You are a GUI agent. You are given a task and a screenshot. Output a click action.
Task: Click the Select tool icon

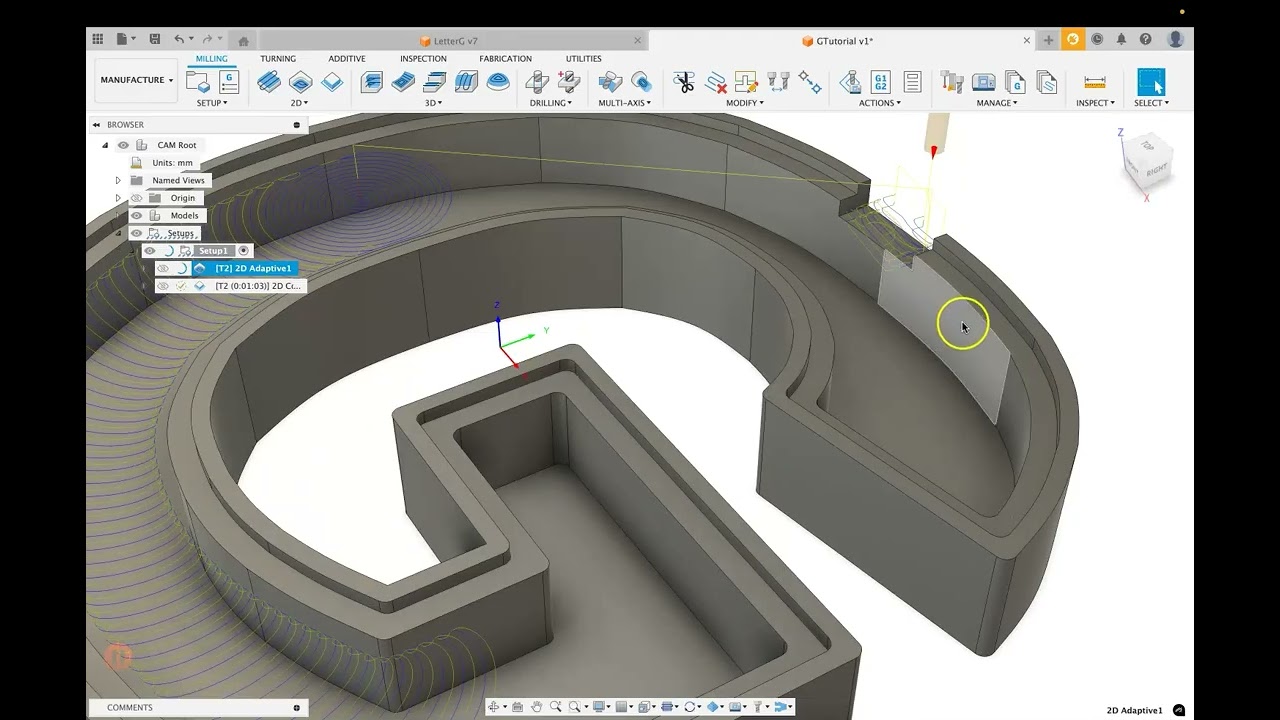1152,82
